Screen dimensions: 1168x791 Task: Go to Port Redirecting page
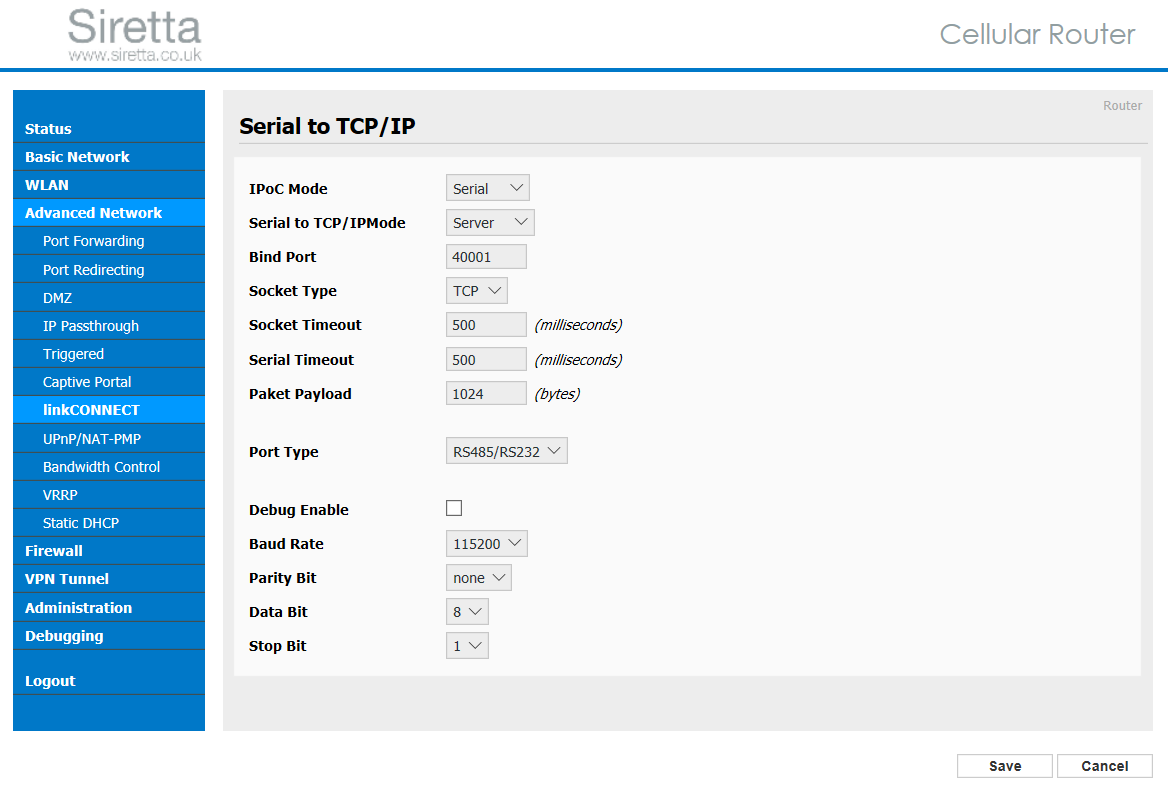coord(109,270)
